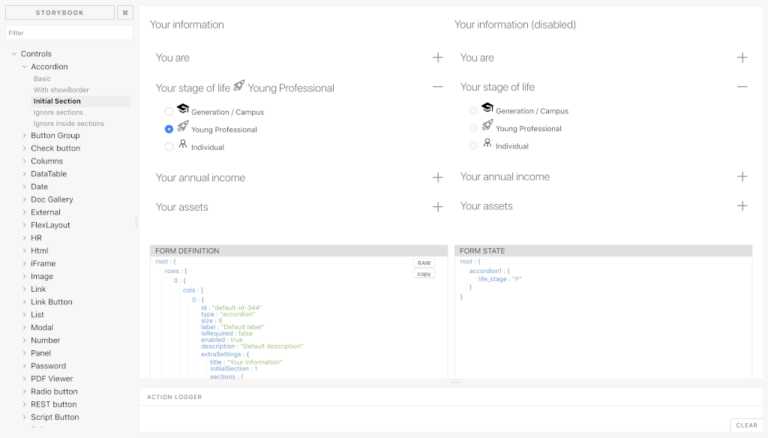Collapse 'Your stage of life' minus icon in the left form
This screenshot has width=768, height=438.
[438, 87]
